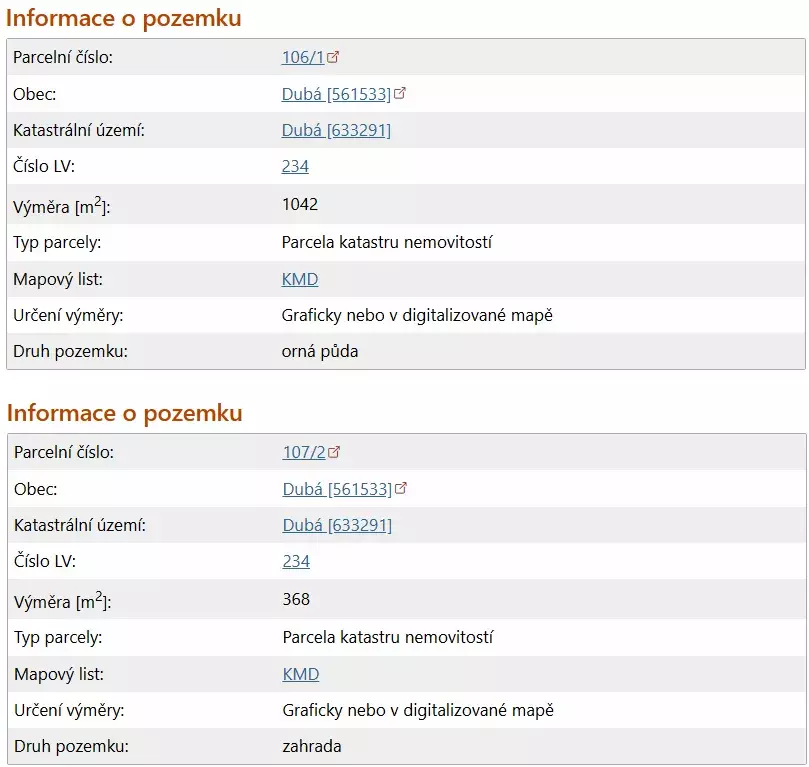
Task: Follow KMD map sheet link for parcel 107/2
Action: coord(301,674)
